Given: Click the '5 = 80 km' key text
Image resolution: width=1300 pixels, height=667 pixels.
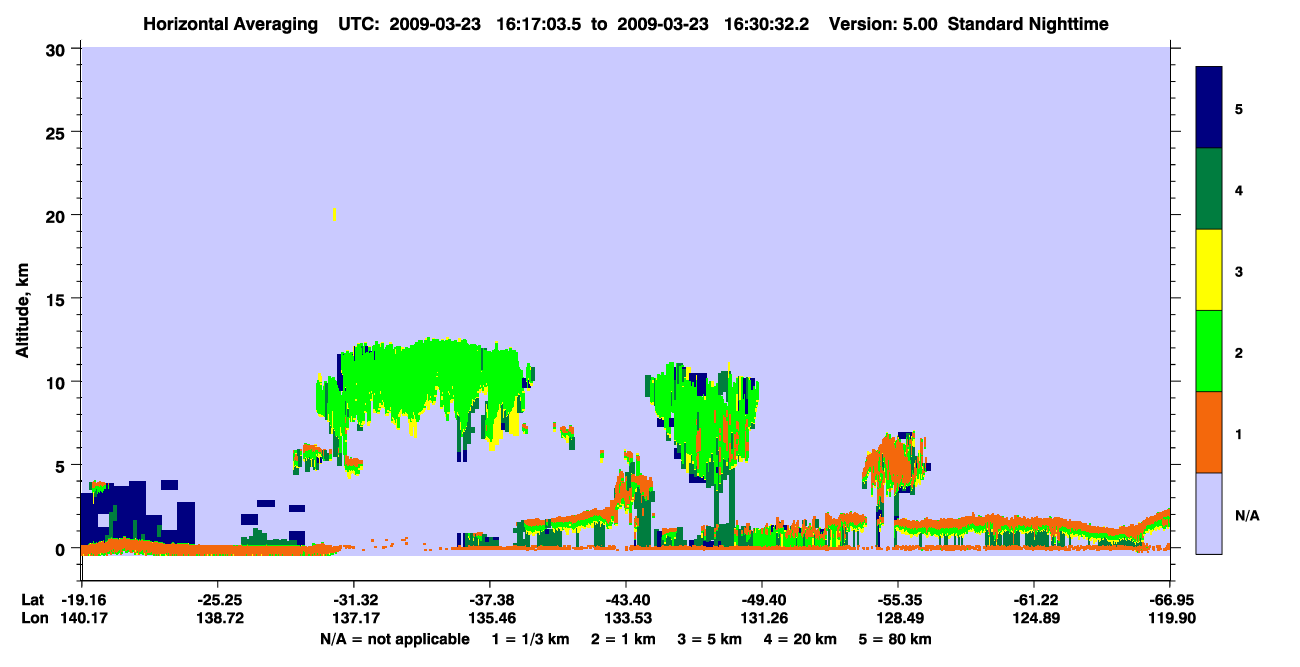Looking at the screenshot, I should pos(897,639).
